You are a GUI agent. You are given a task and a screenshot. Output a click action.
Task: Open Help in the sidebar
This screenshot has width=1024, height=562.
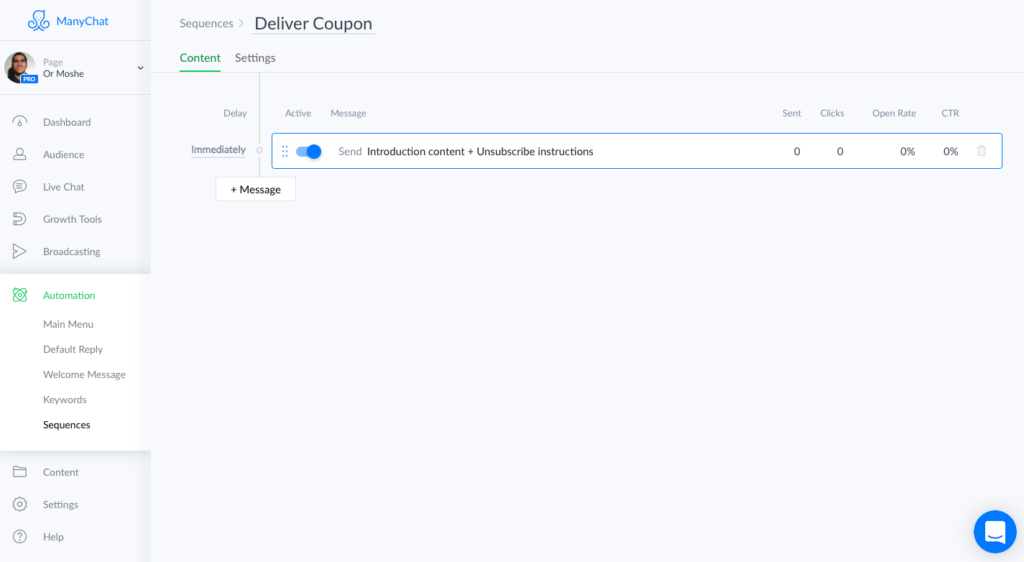pyautogui.click(x=54, y=537)
